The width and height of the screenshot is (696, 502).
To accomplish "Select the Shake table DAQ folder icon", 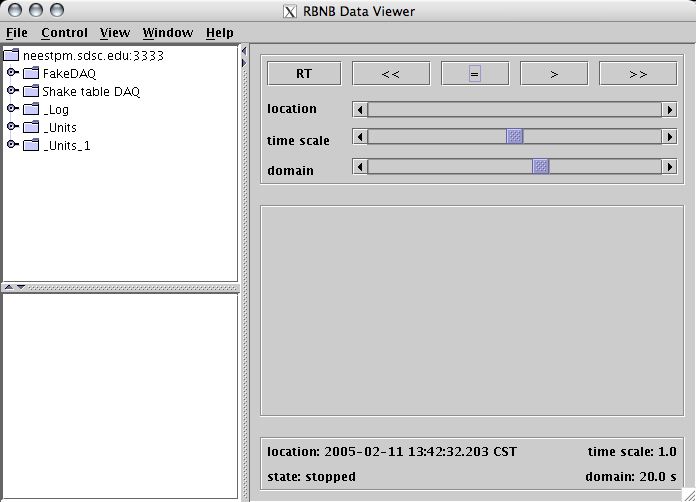I will click(31, 91).
